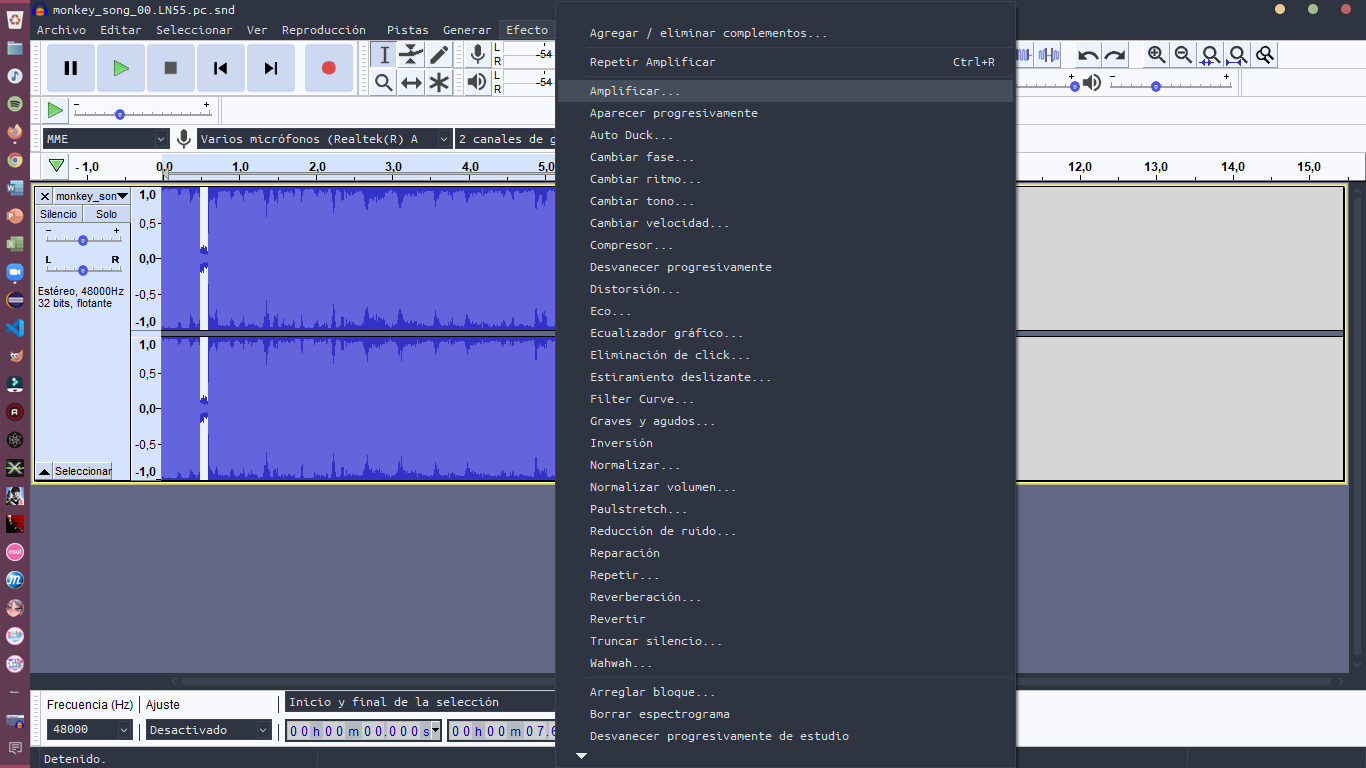Open Visual Studio Code from the dock

point(15,327)
